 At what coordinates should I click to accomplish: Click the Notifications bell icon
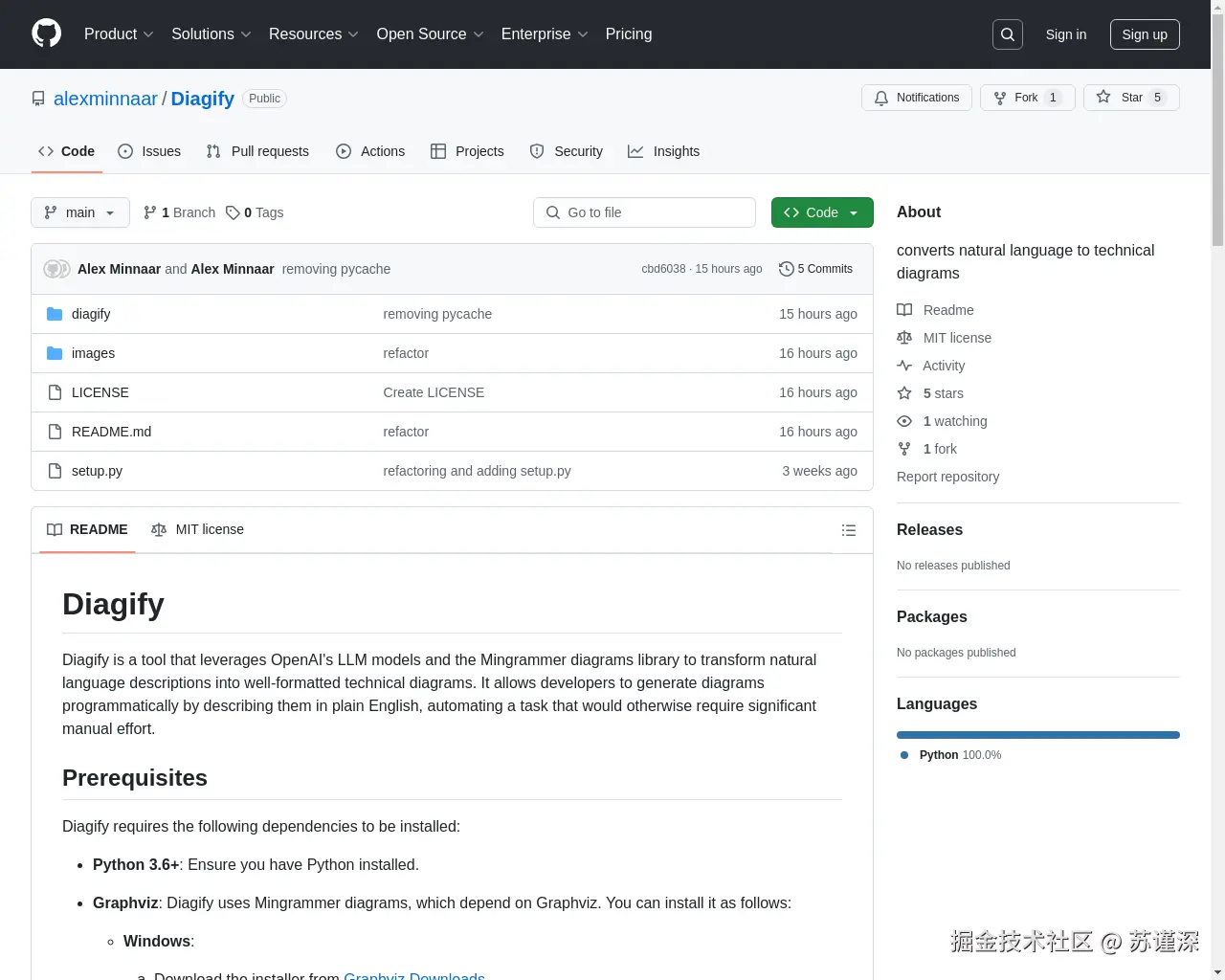point(881,97)
